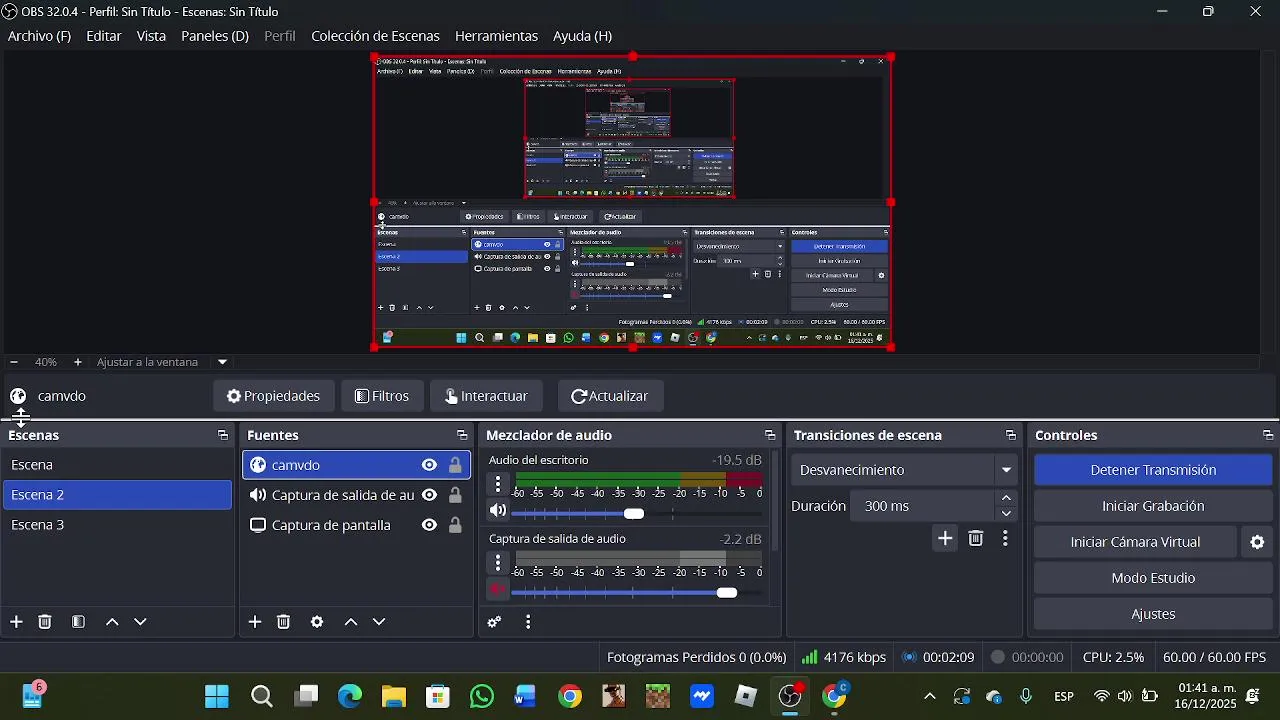Screen dimensions: 1280x720
Task: Float the Escenas dock panel
Action: (223, 436)
